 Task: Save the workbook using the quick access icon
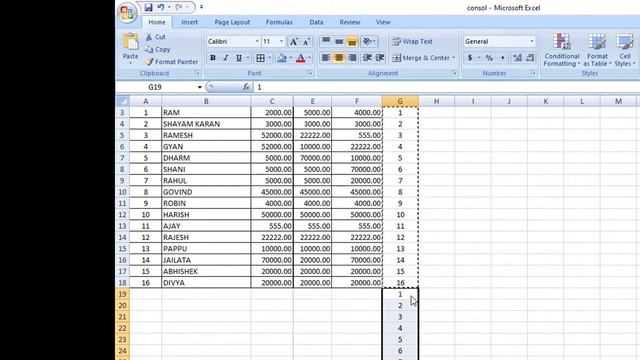tap(148, 7)
